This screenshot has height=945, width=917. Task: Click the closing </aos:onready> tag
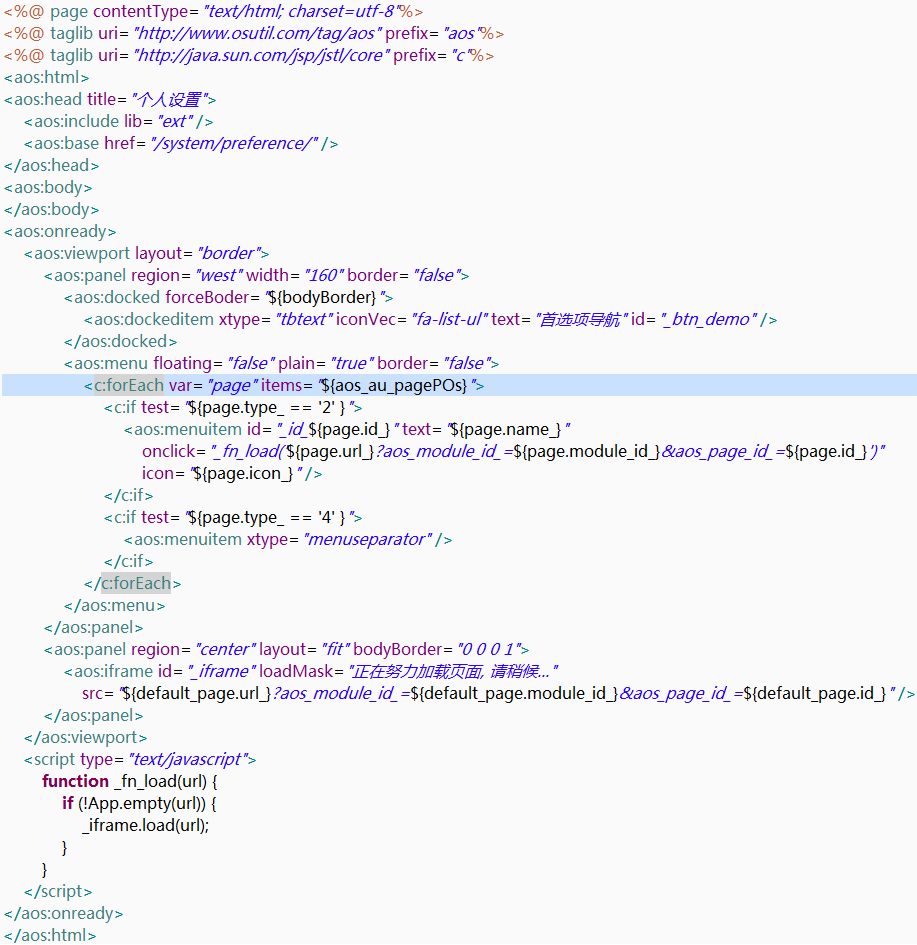tap(63, 914)
